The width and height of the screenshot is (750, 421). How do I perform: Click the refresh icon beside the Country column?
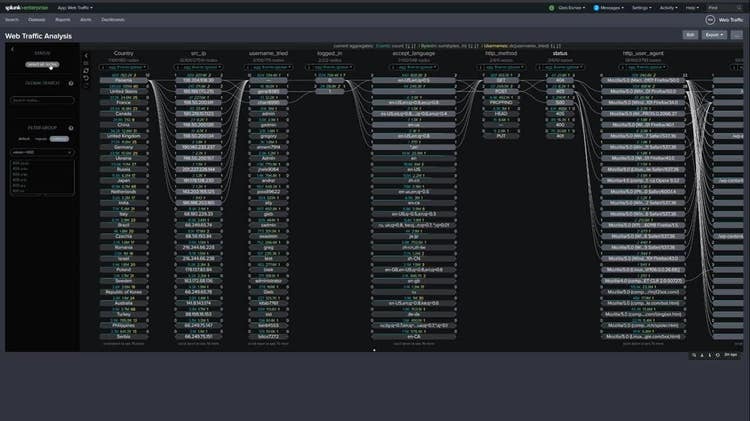click(86, 72)
